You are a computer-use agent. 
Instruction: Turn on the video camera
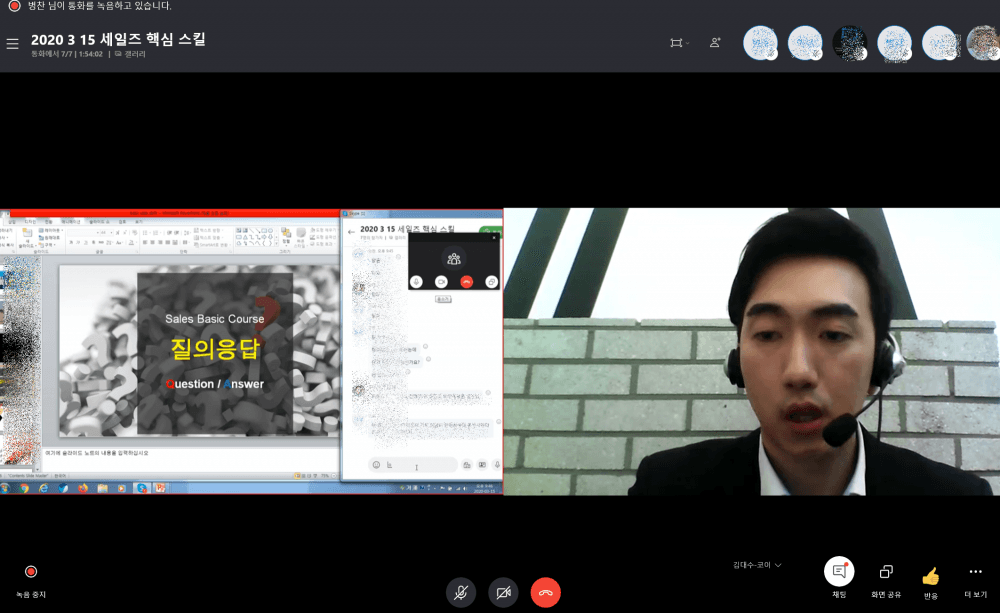click(x=503, y=592)
